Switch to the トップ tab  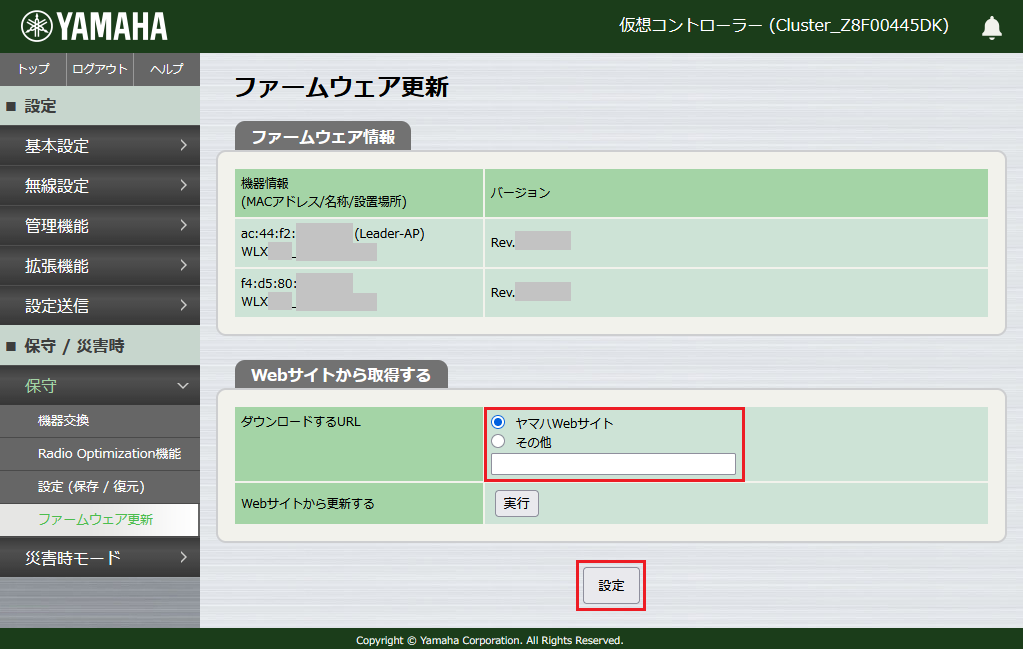(x=32, y=70)
